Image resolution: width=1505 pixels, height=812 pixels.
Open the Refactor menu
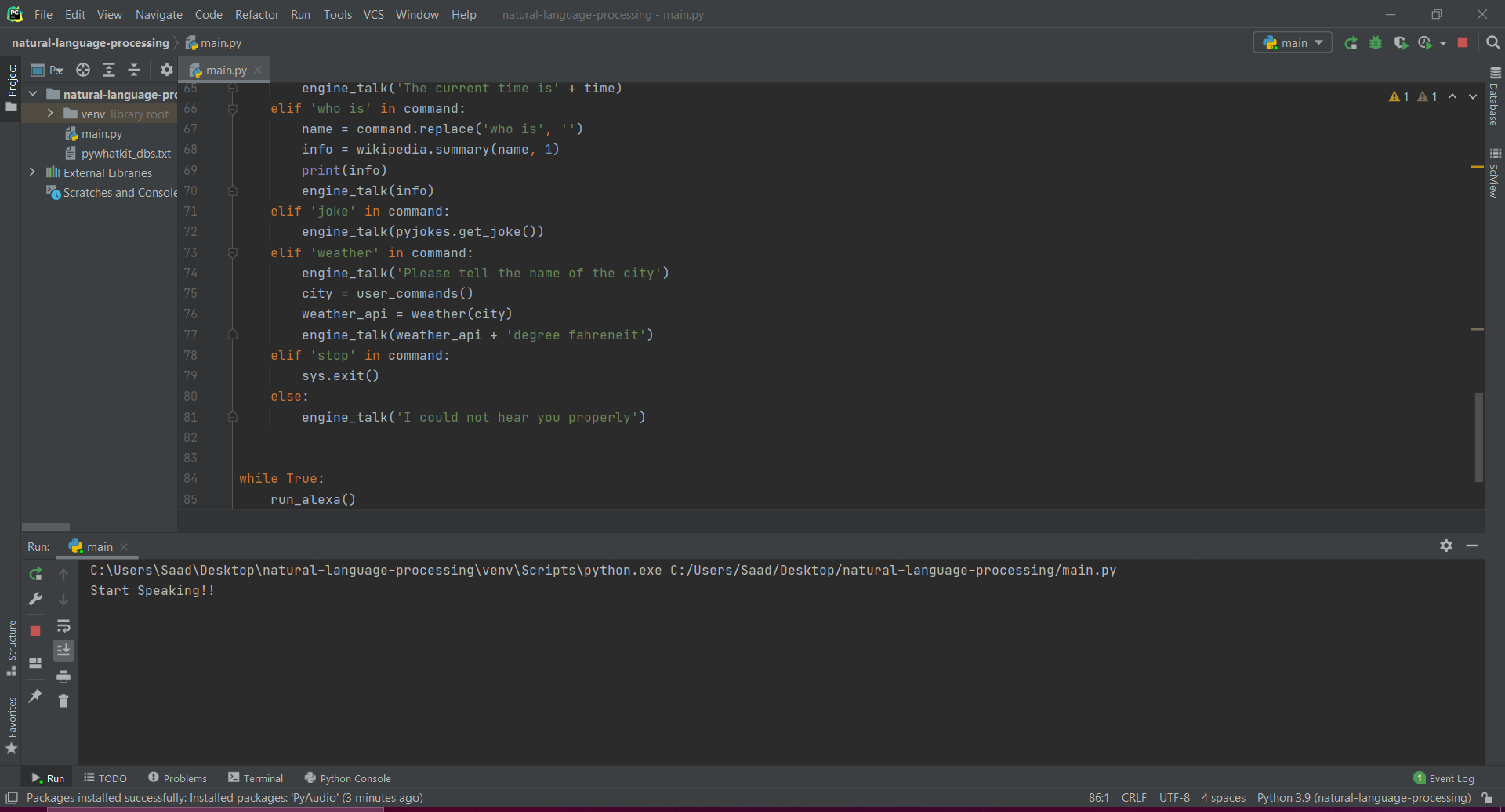point(256,15)
